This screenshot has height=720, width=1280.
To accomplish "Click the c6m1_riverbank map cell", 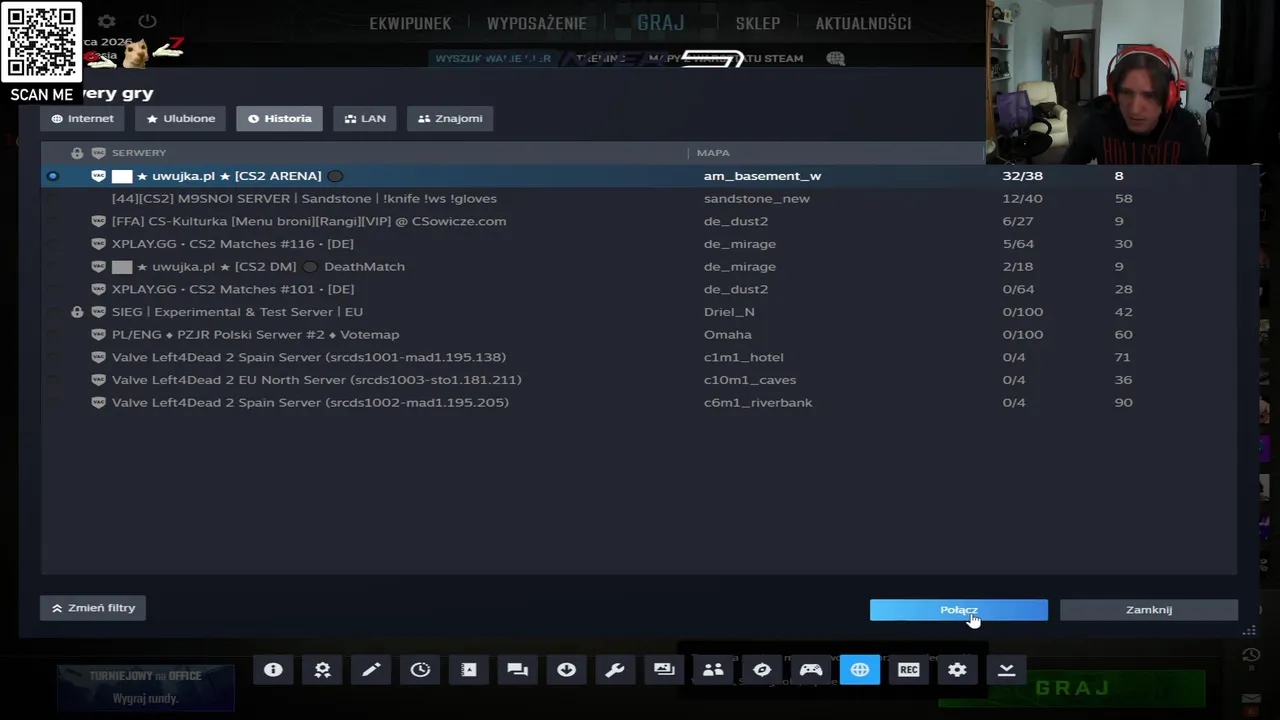I will pyautogui.click(x=758, y=402).
